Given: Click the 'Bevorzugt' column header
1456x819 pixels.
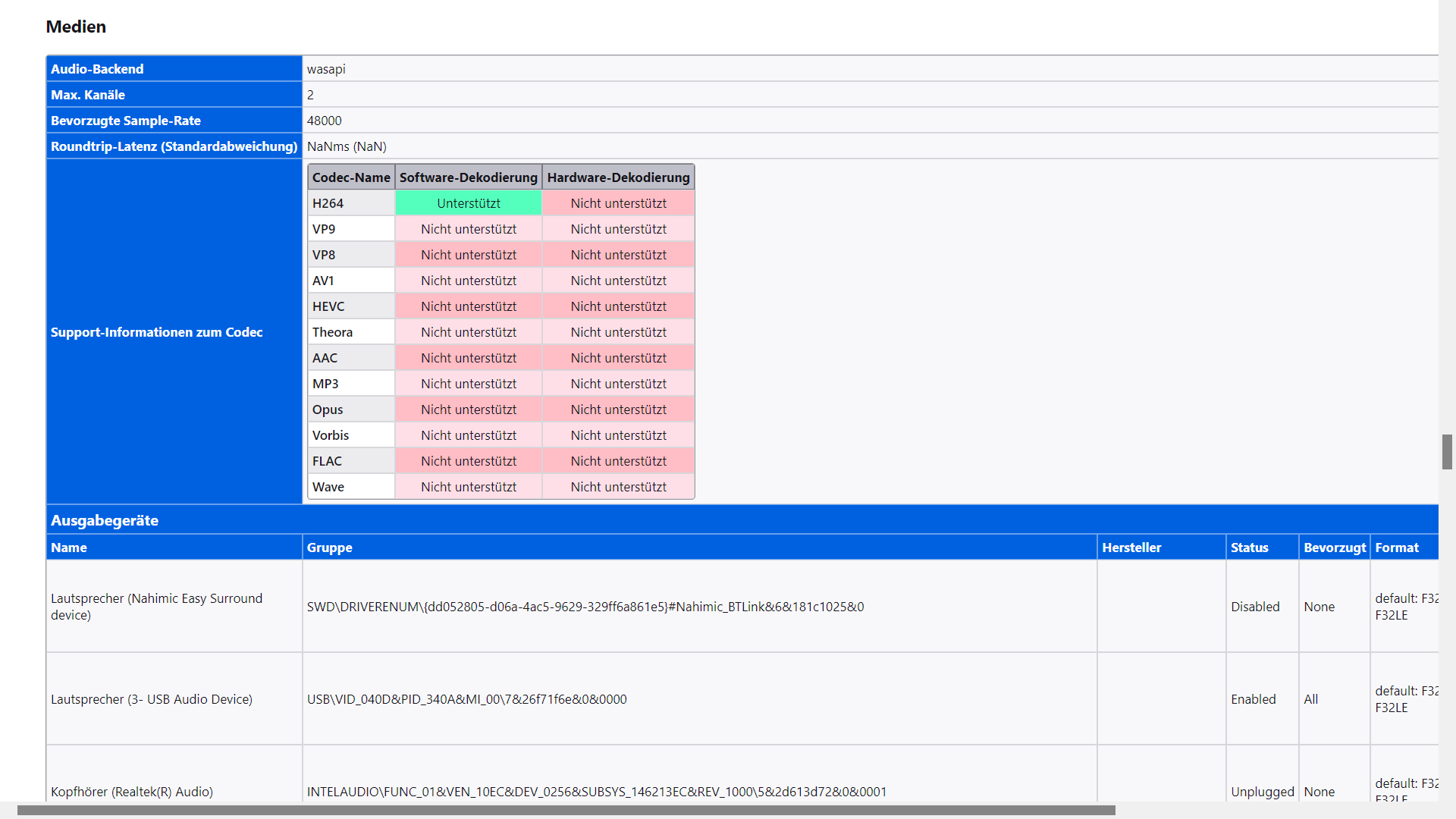Looking at the screenshot, I should (x=1334, y=548).
